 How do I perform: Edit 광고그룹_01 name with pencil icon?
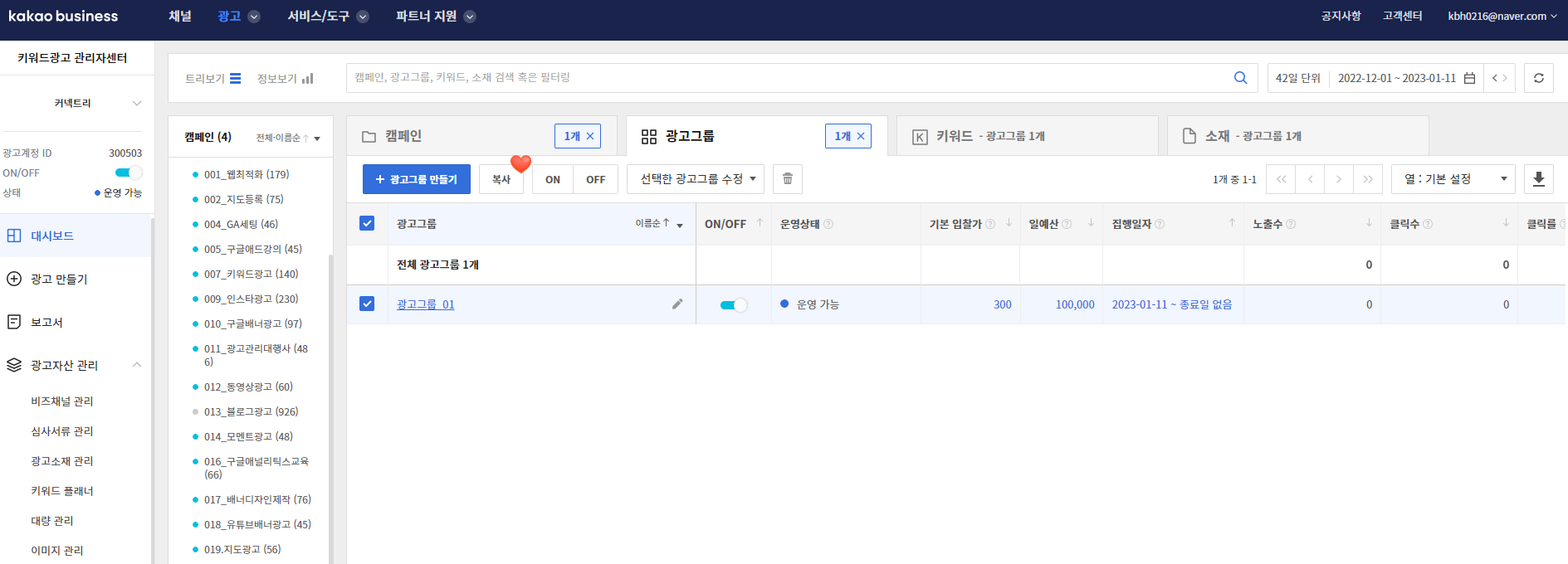coord(677,304)
